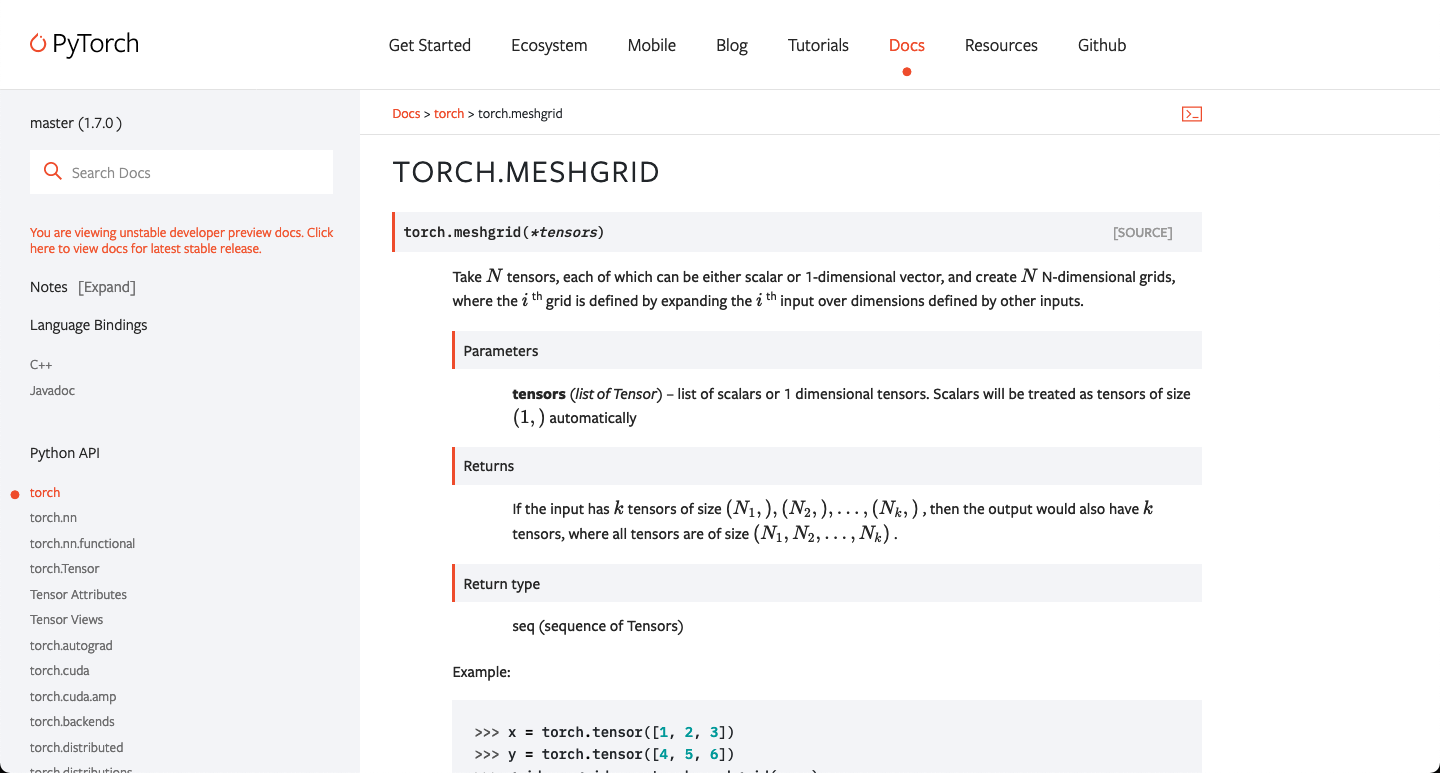The width and height of the screenshot is (1440, 773).
Task: Open torch.nn in the sidebar
Action: [x=53, y=517]
